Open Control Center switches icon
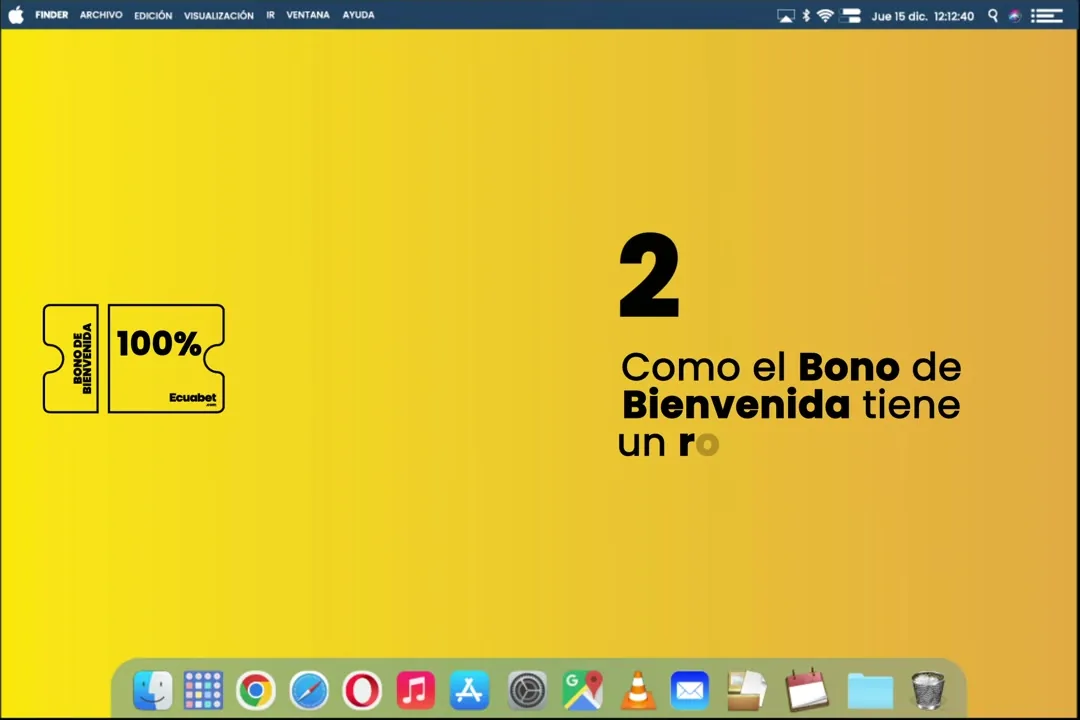Image resolution: width=1080 pixels, height=720 pixels. pos(851,15)
